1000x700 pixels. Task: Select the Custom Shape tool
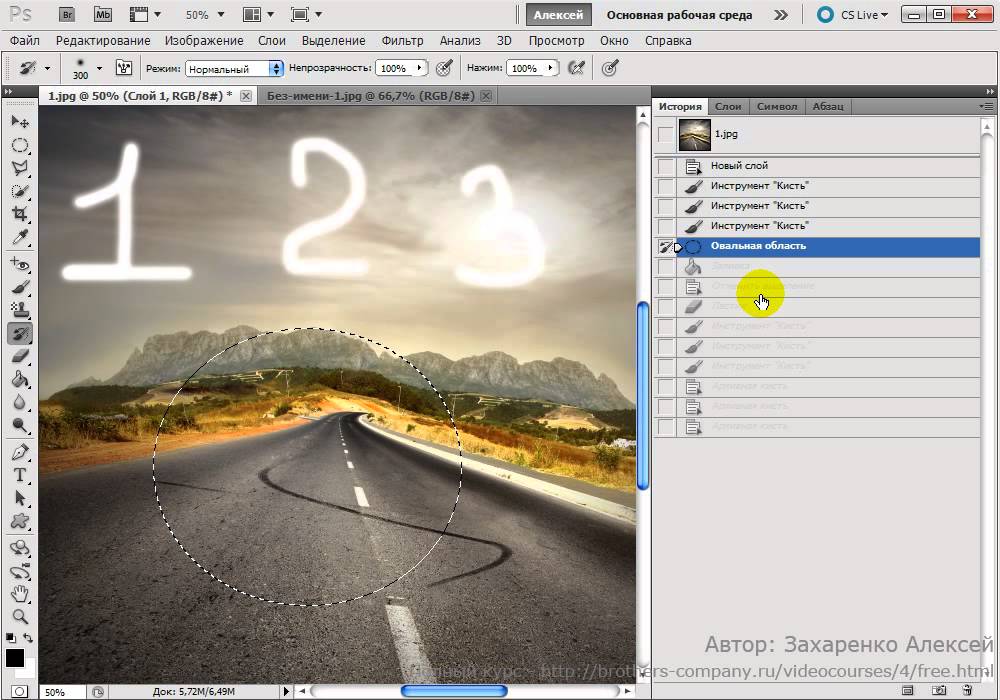coord(20,521)
